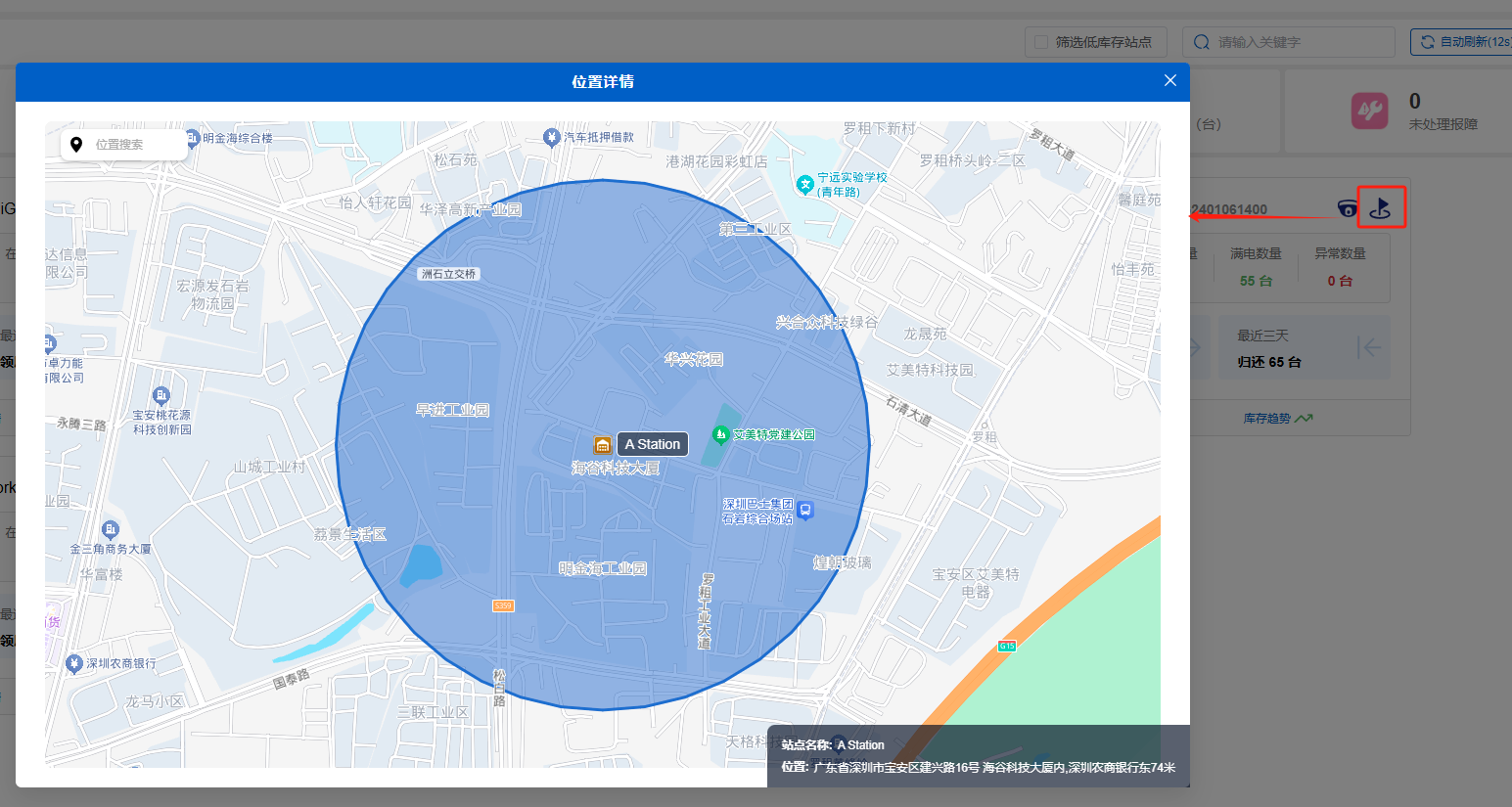Close the 位置详情 dialog
The width and height of the screenshot is (1512, 807).
1169,81
